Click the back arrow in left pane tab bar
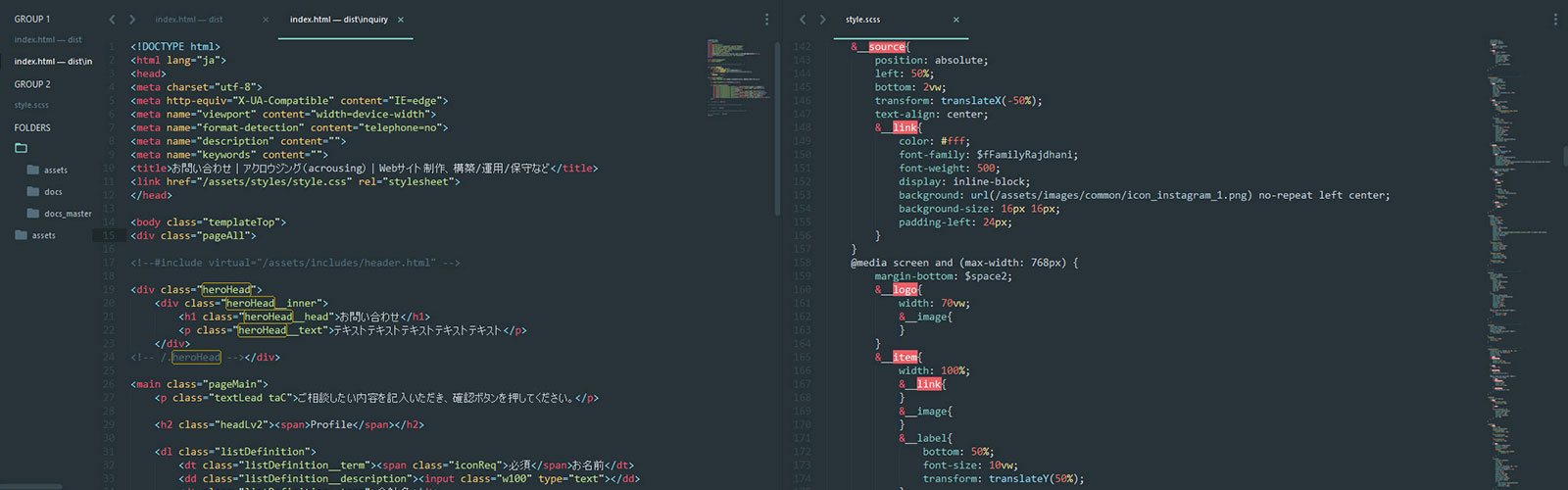1568x490 pixels. click(112, 20)
